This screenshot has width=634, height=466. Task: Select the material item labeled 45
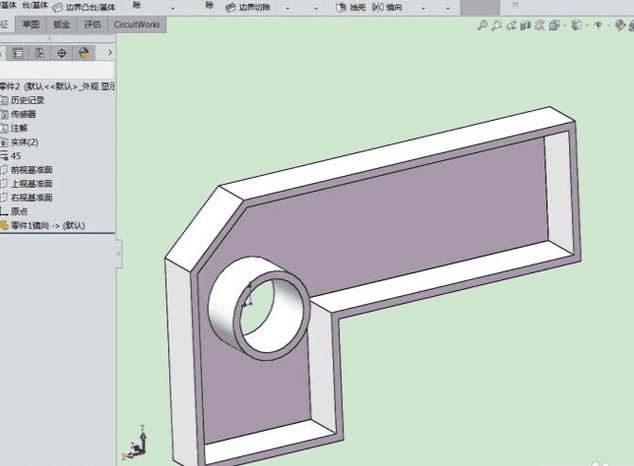11,156
